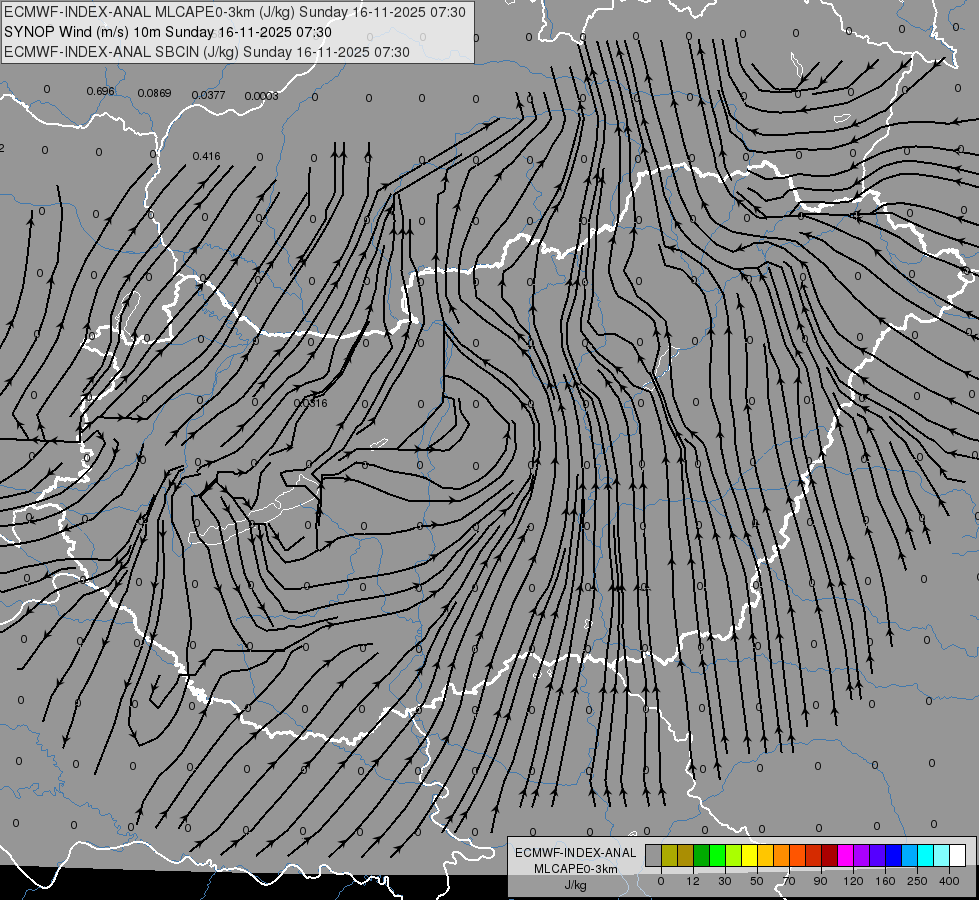The height and width of the screenshot is (900, 979).
Task: Click the SYNOP Wind 10m header line
Action: pos(168,32)
